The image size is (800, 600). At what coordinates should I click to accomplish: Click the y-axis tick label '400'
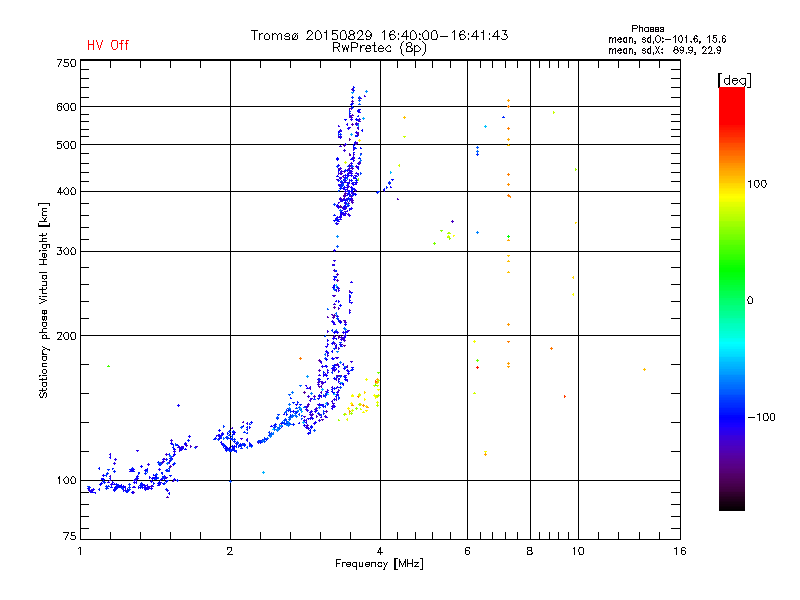point(66,192)
